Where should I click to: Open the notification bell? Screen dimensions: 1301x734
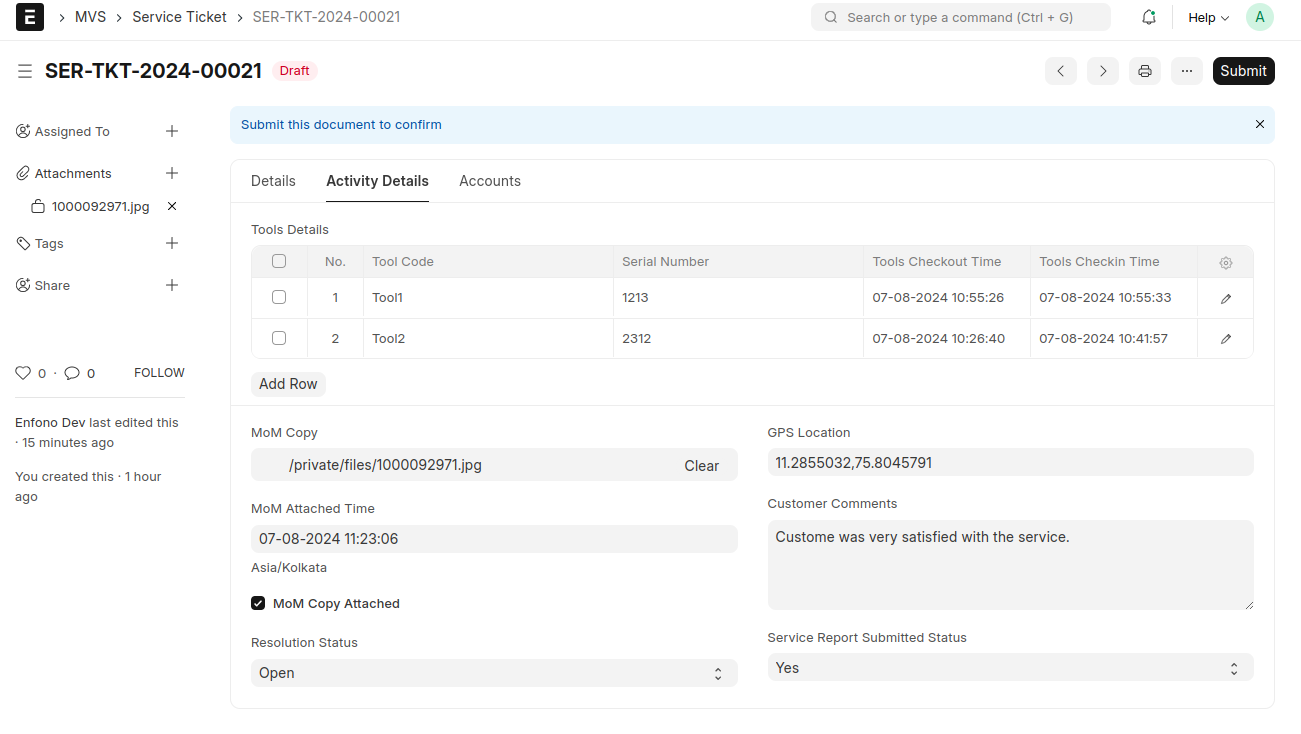coord(1148,17)
